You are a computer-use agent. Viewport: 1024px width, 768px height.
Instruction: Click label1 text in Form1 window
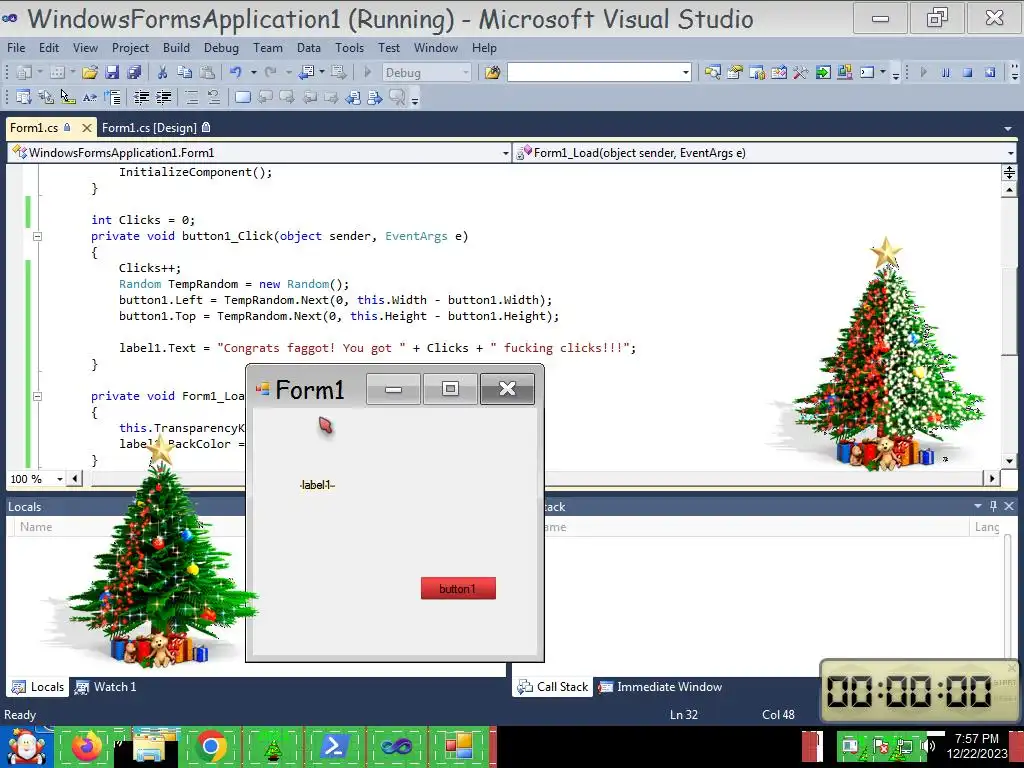click(317, 485)
